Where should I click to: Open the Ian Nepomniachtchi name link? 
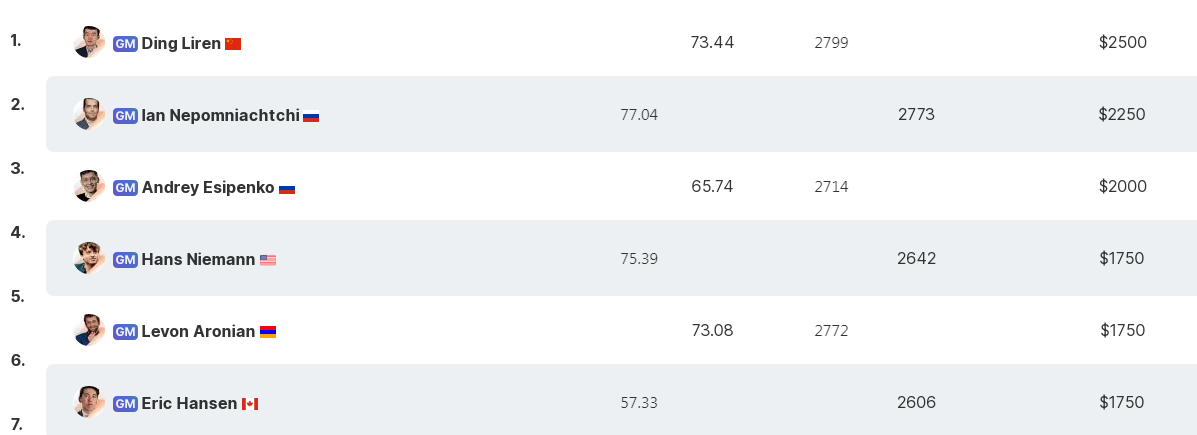(221, 115)
